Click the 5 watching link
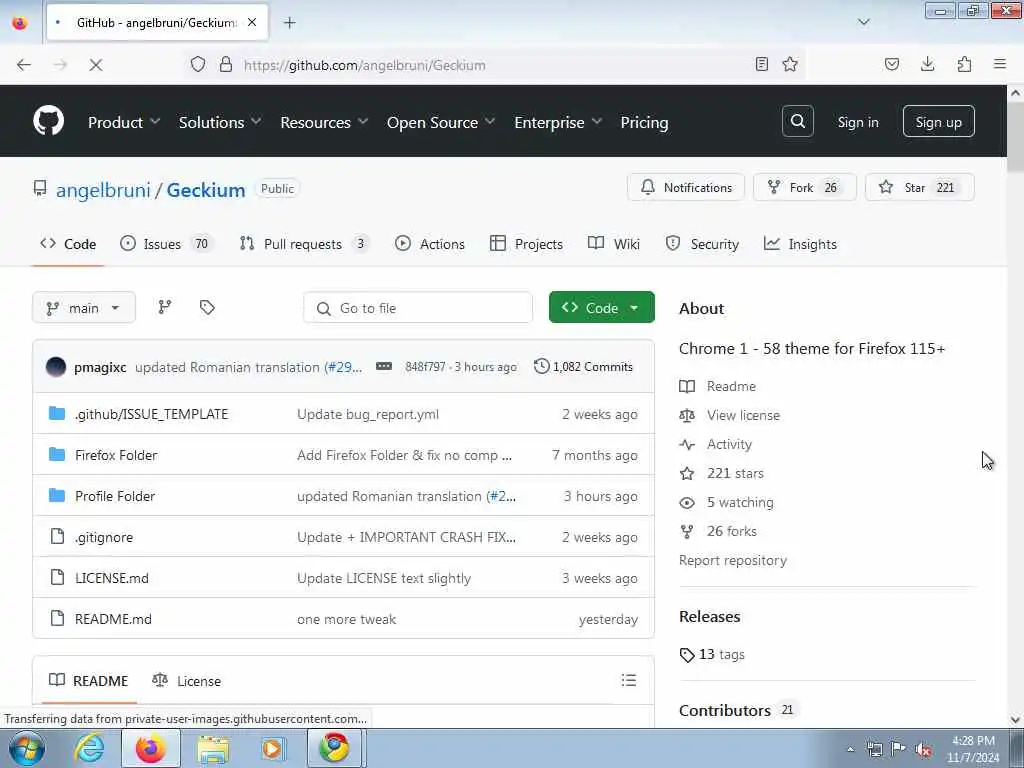1024x768 pixels. coord(739,502)
